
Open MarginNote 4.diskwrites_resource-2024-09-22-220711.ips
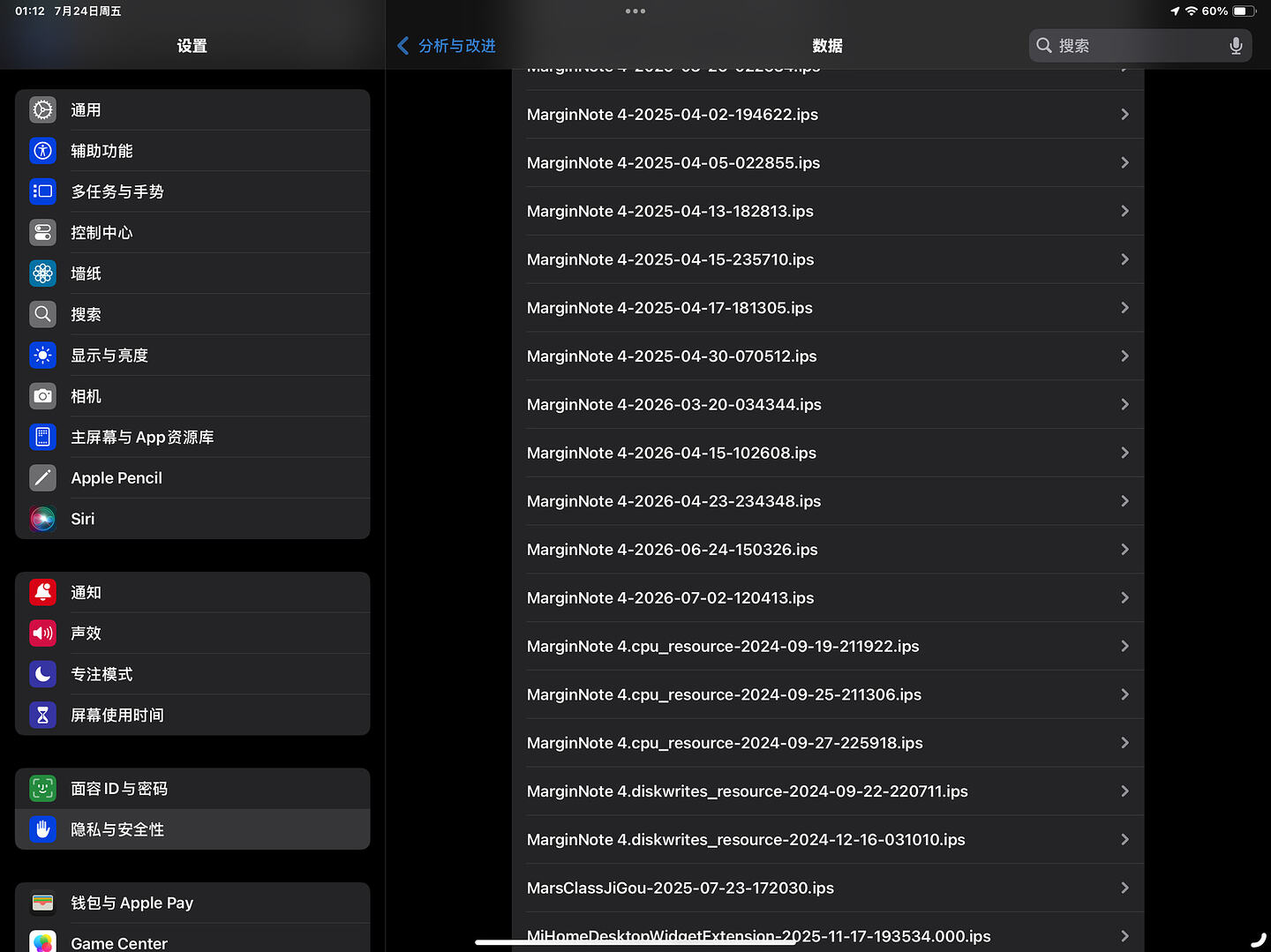point(828,791)
